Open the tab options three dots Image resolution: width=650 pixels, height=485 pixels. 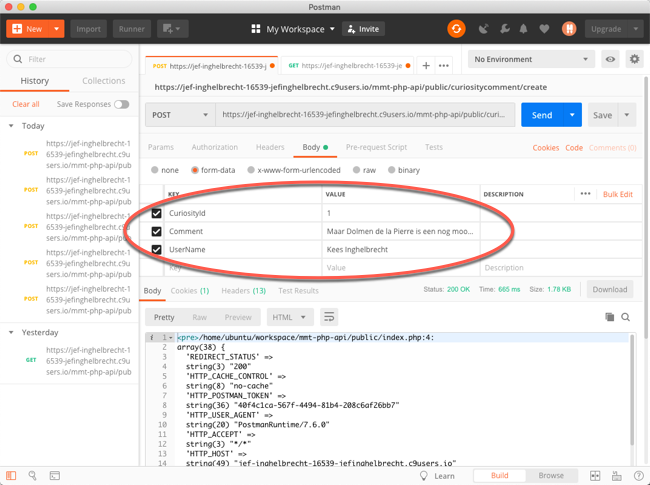click(x=444, y=65)
